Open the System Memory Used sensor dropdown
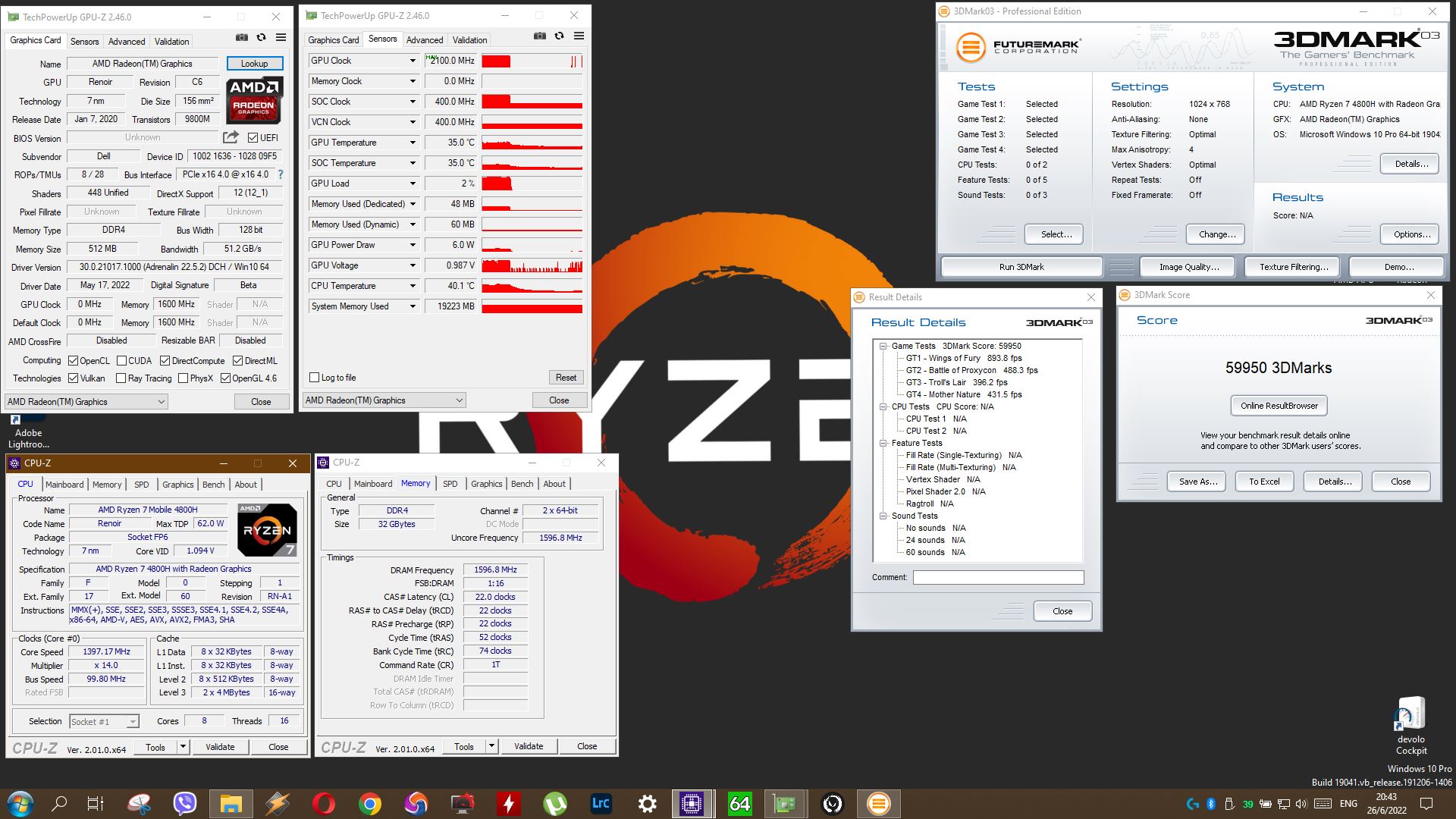1456x819 pixels. 413,306
